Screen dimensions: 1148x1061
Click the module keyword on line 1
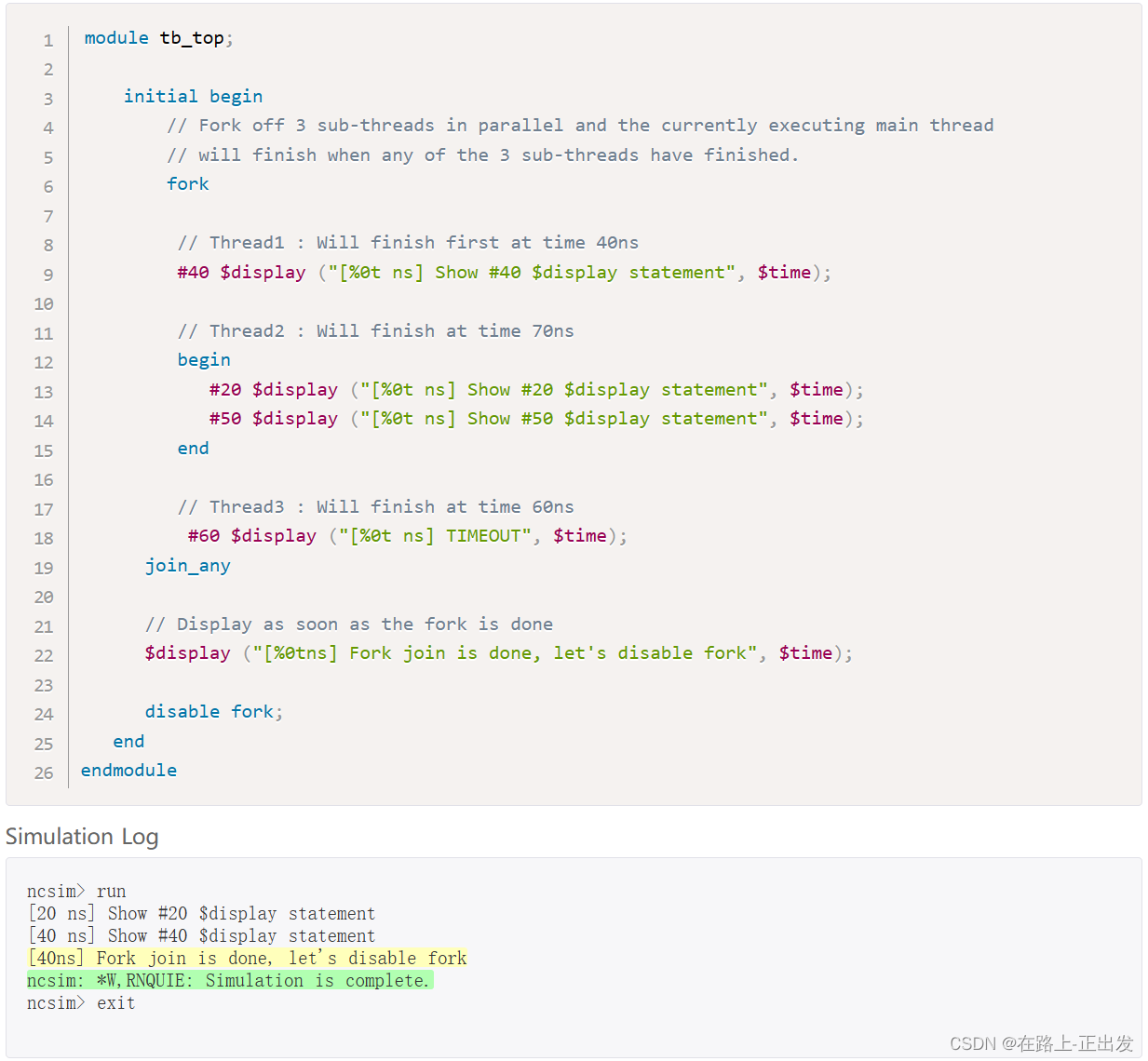[115, 38]
